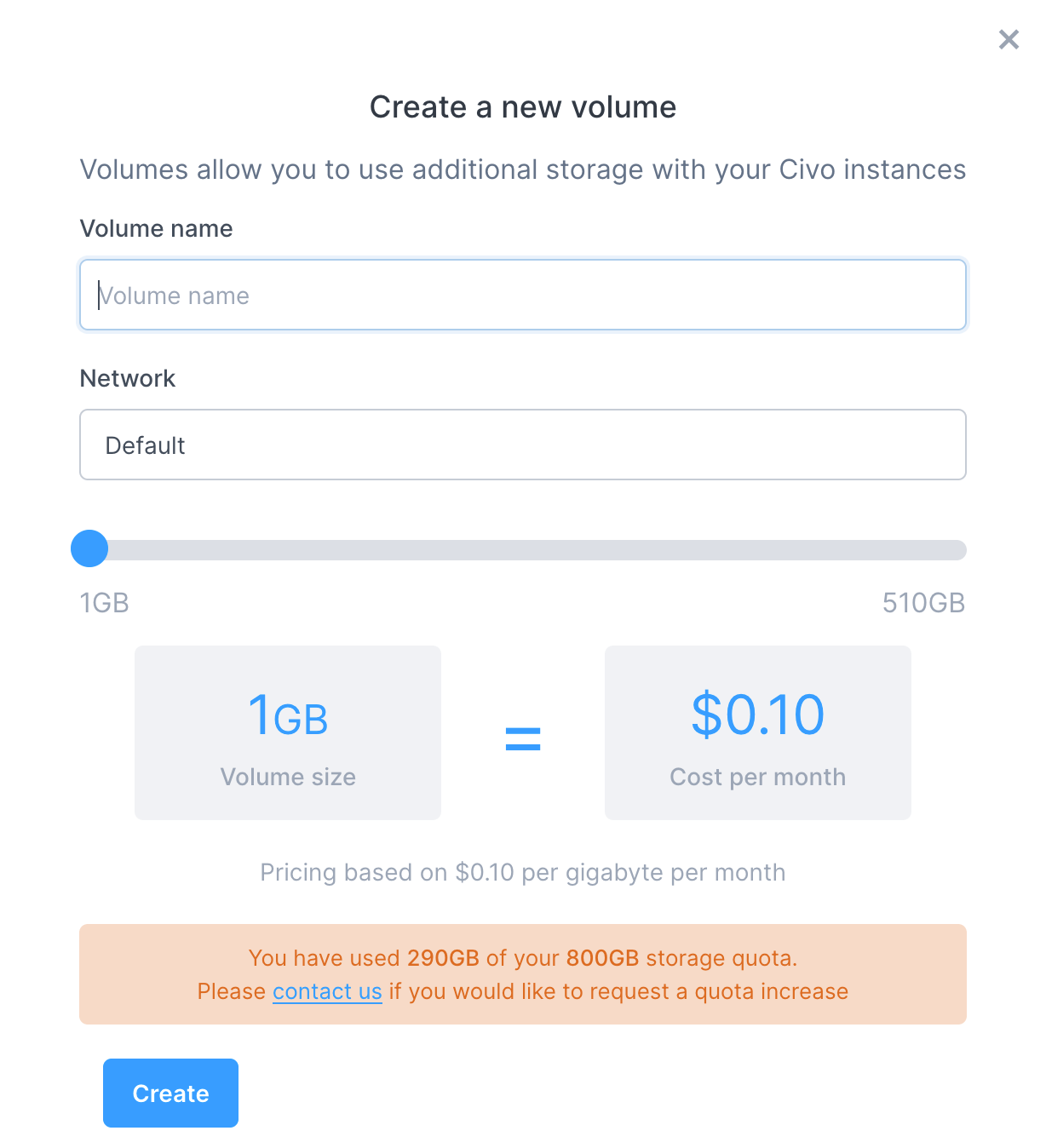
Task: Click the blue equals sign icon
Action: 523,738
